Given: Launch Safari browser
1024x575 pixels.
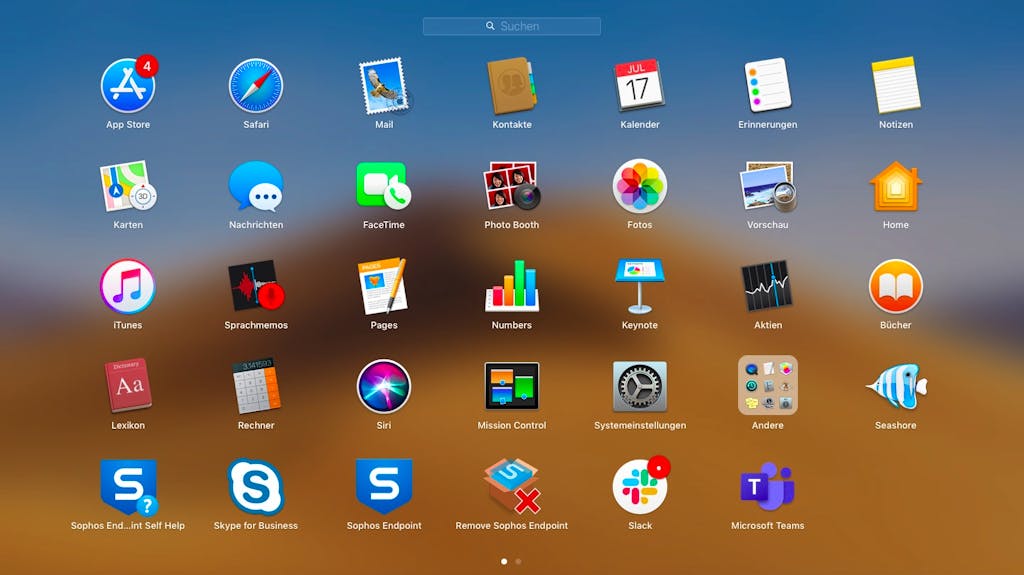Looking at the screenshot, I should click(x=256, y=86).
